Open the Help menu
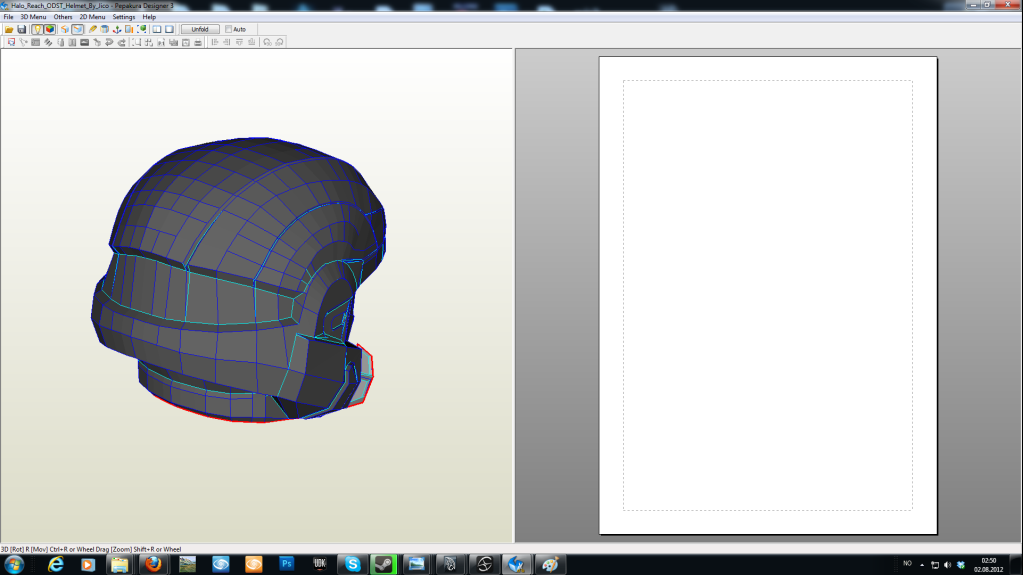 tap(149, 17)
